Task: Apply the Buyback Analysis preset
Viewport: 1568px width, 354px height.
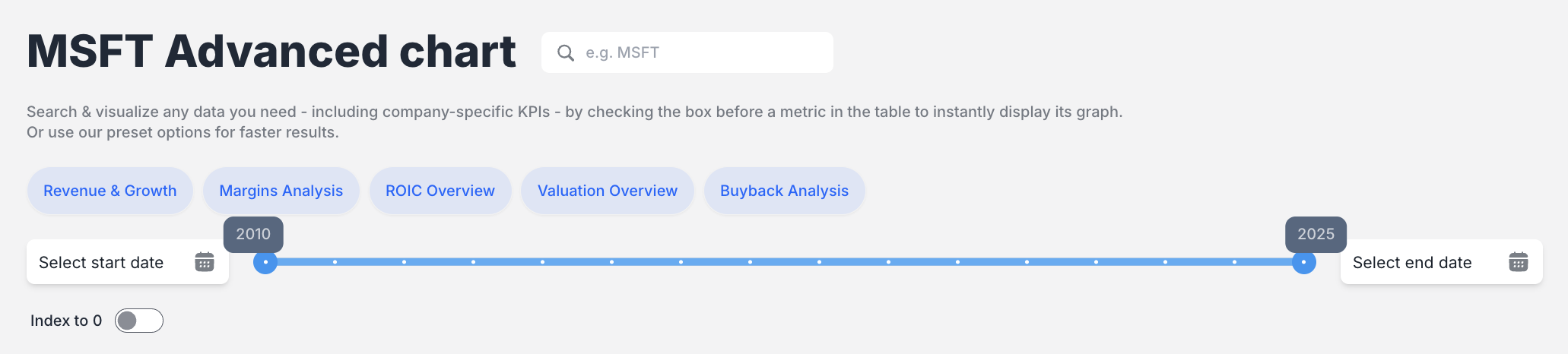Action: [785, 191]
